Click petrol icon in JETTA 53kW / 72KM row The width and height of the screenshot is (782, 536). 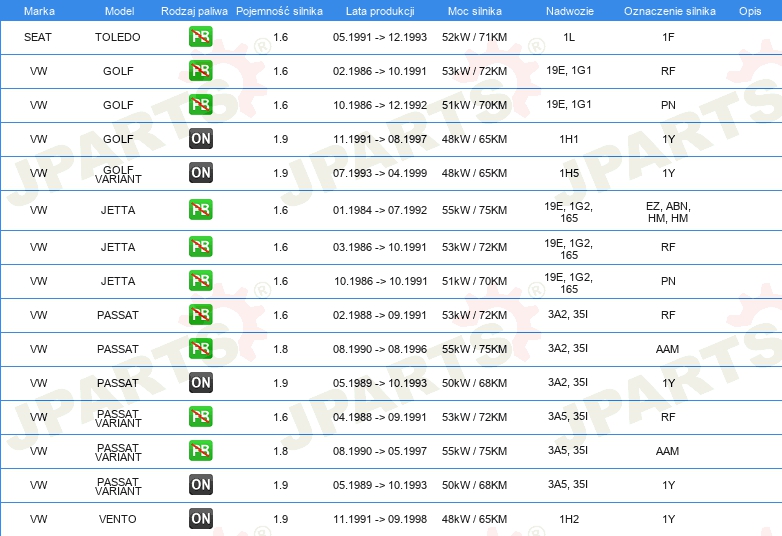point(200,247)
